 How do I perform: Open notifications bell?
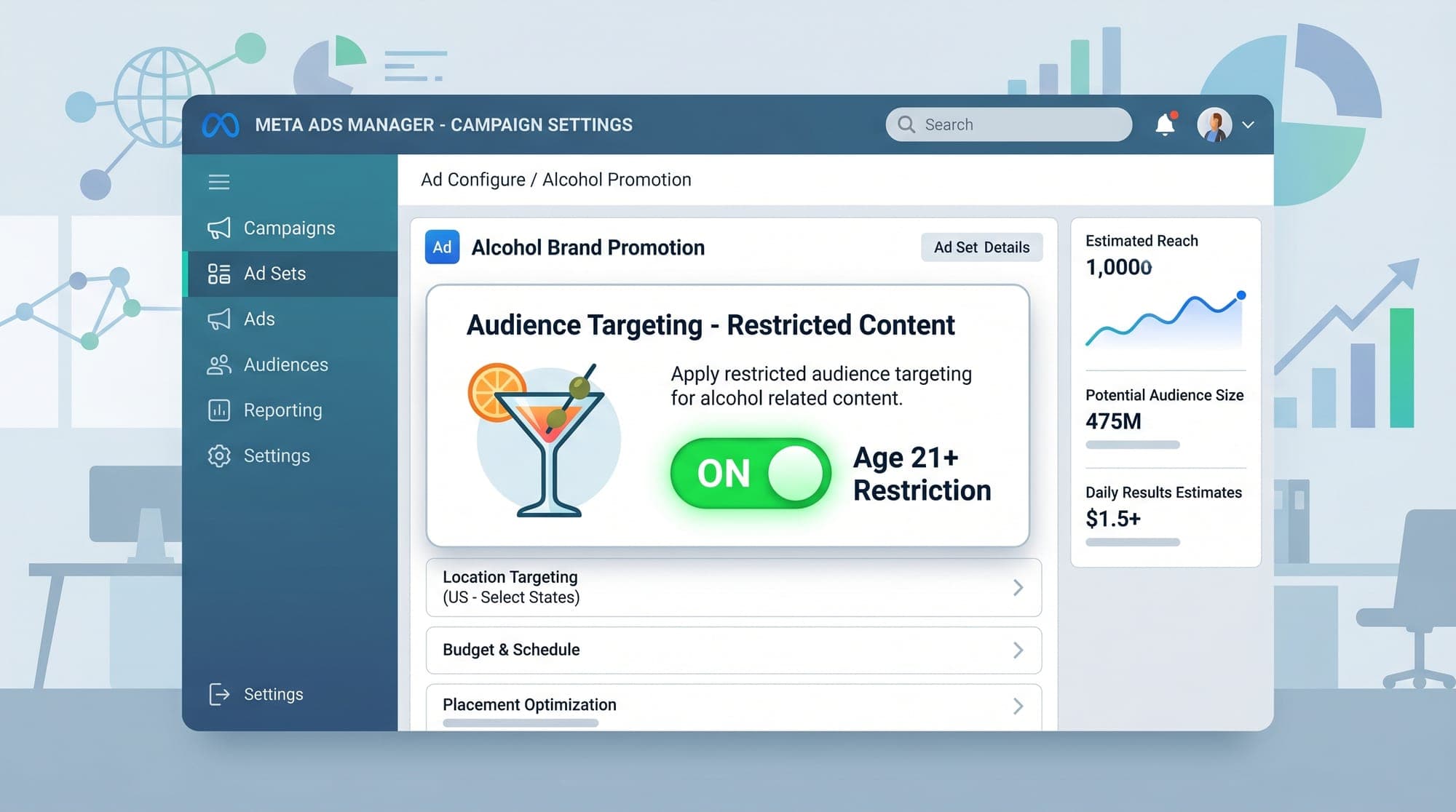click(1165, 124)
